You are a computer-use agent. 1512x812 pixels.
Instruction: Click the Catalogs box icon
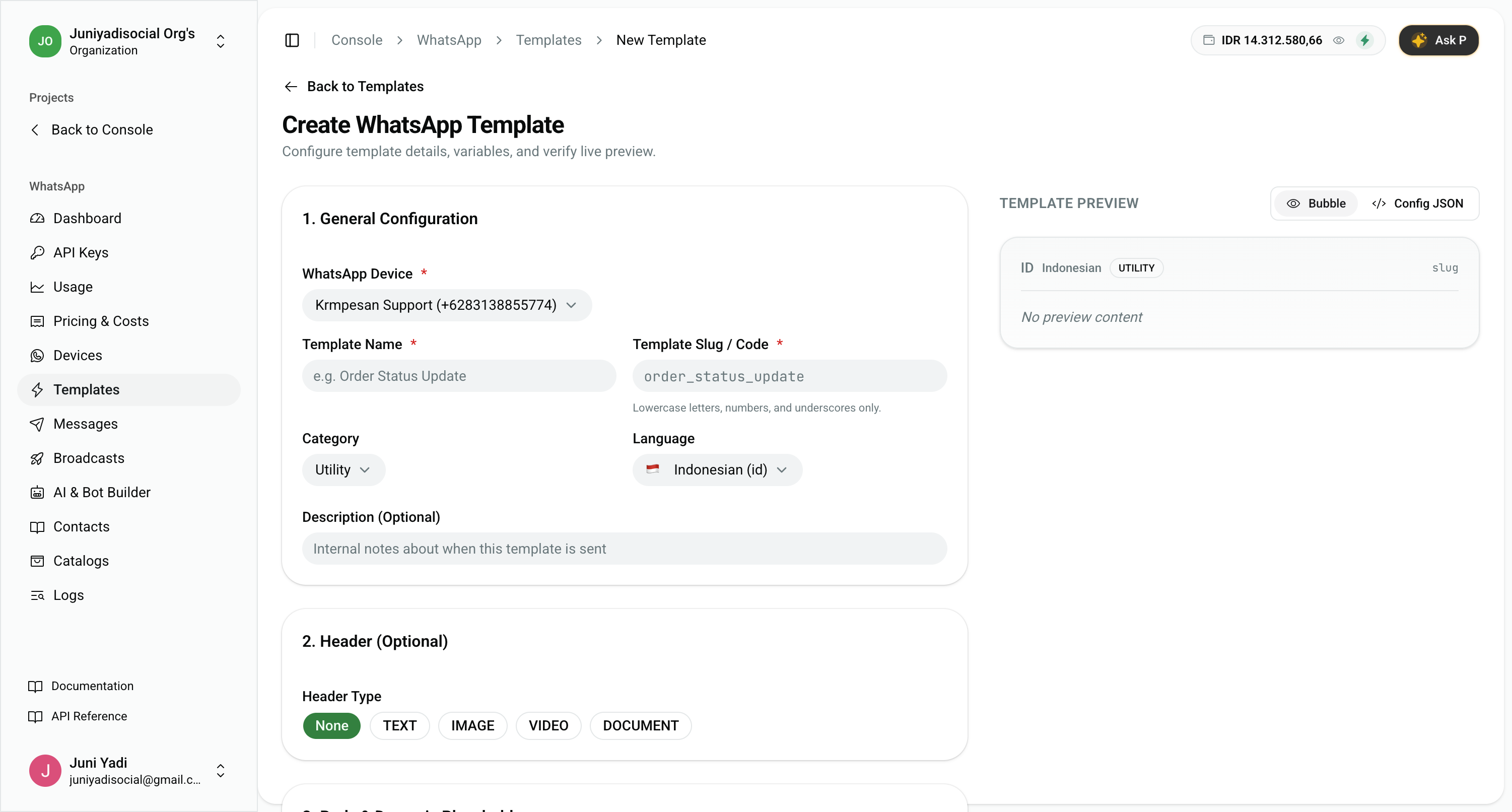point(37,561)
